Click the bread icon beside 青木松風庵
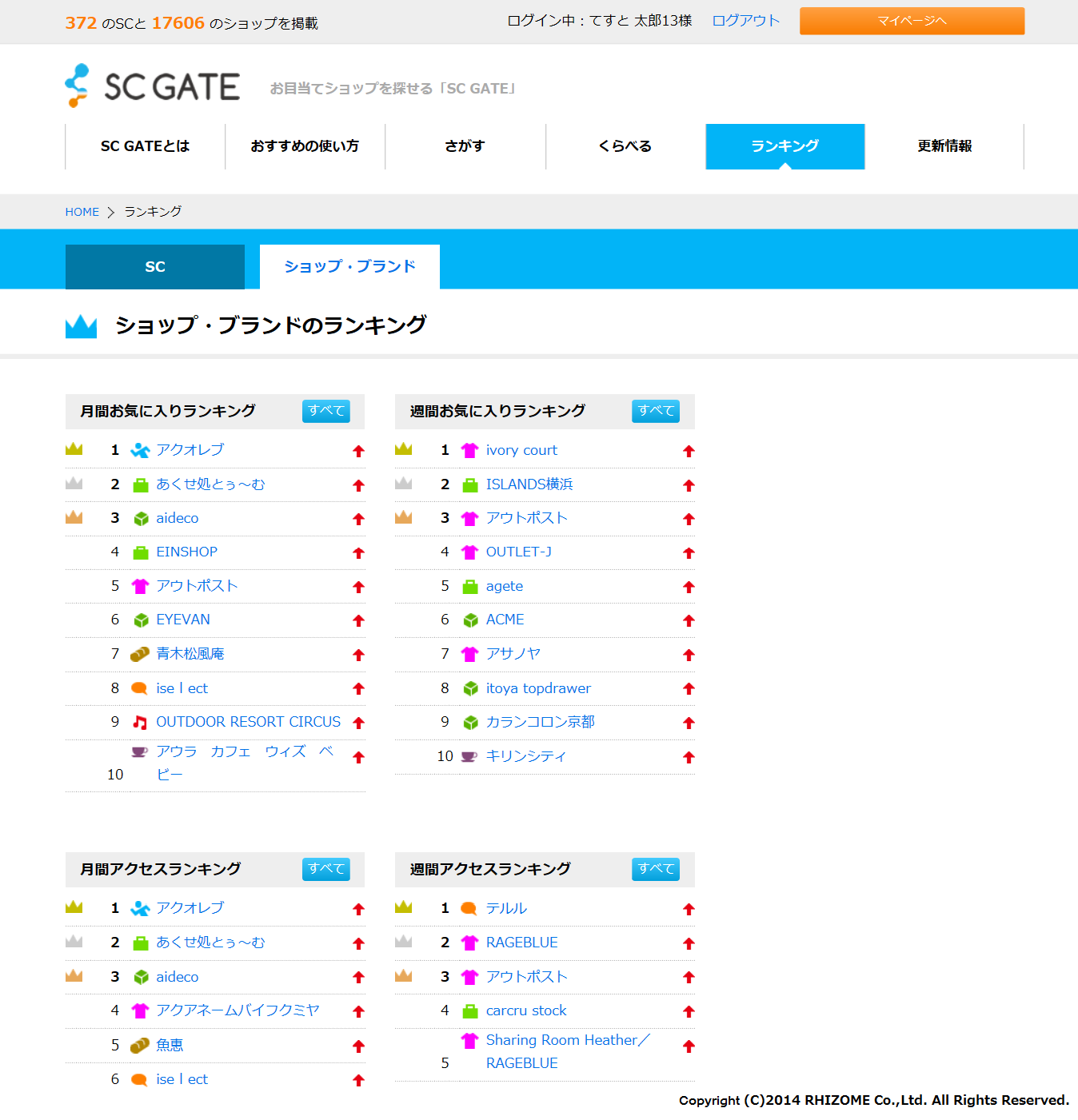This screenshot has height=1120, width=1078. 140,654
